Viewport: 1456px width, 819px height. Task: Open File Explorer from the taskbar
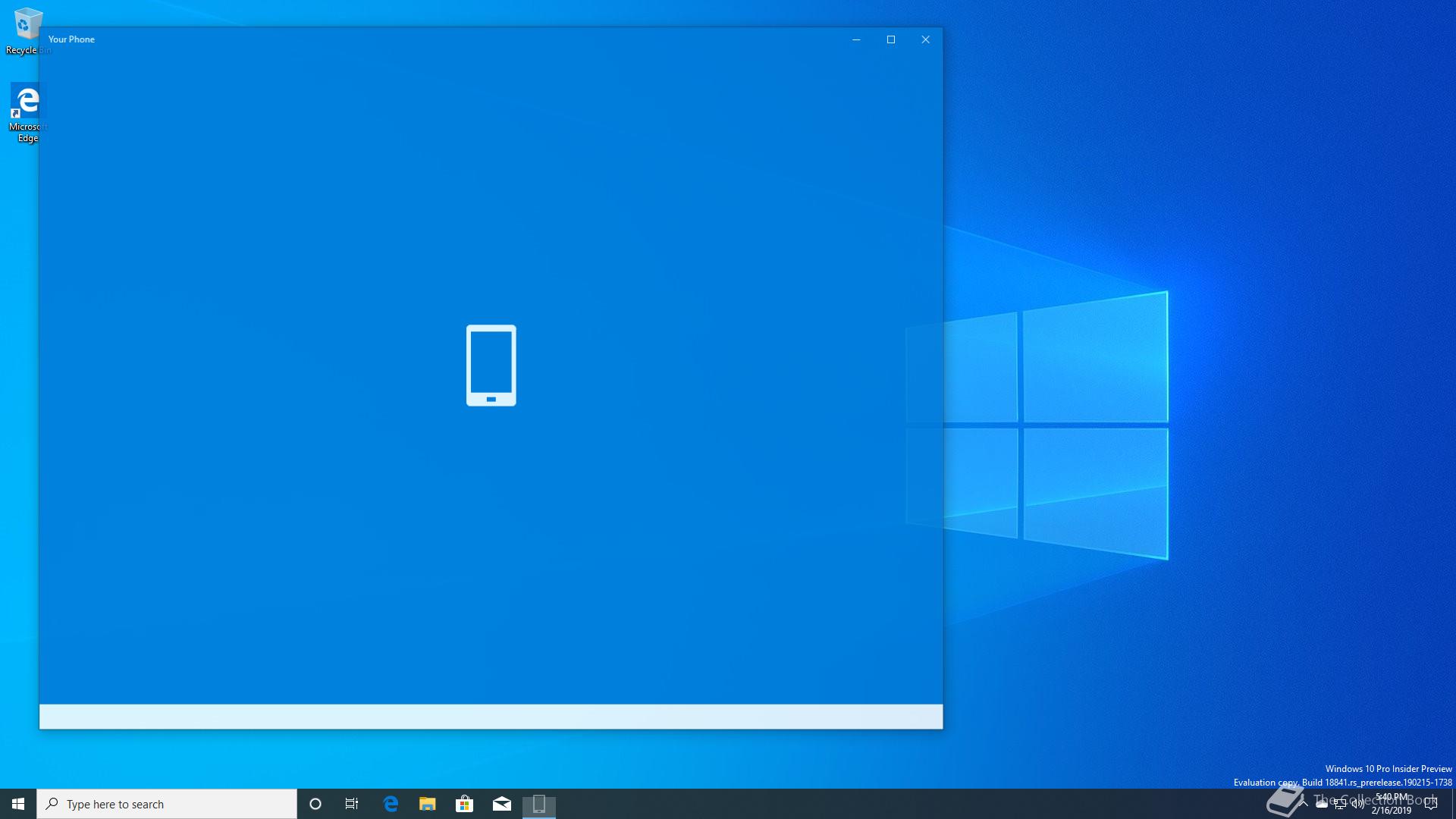pos(428,804)
